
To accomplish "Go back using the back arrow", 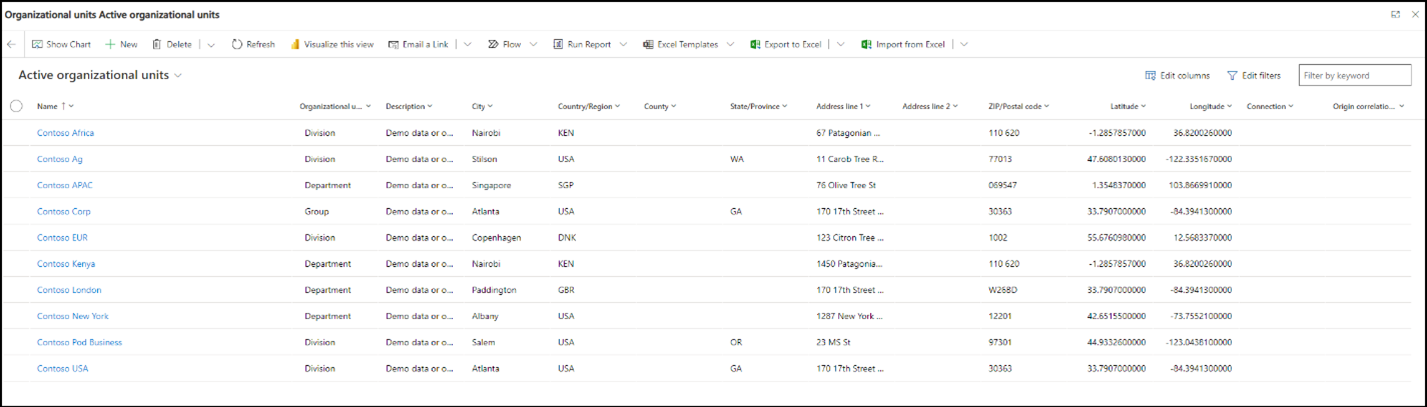I will (11, 44).
